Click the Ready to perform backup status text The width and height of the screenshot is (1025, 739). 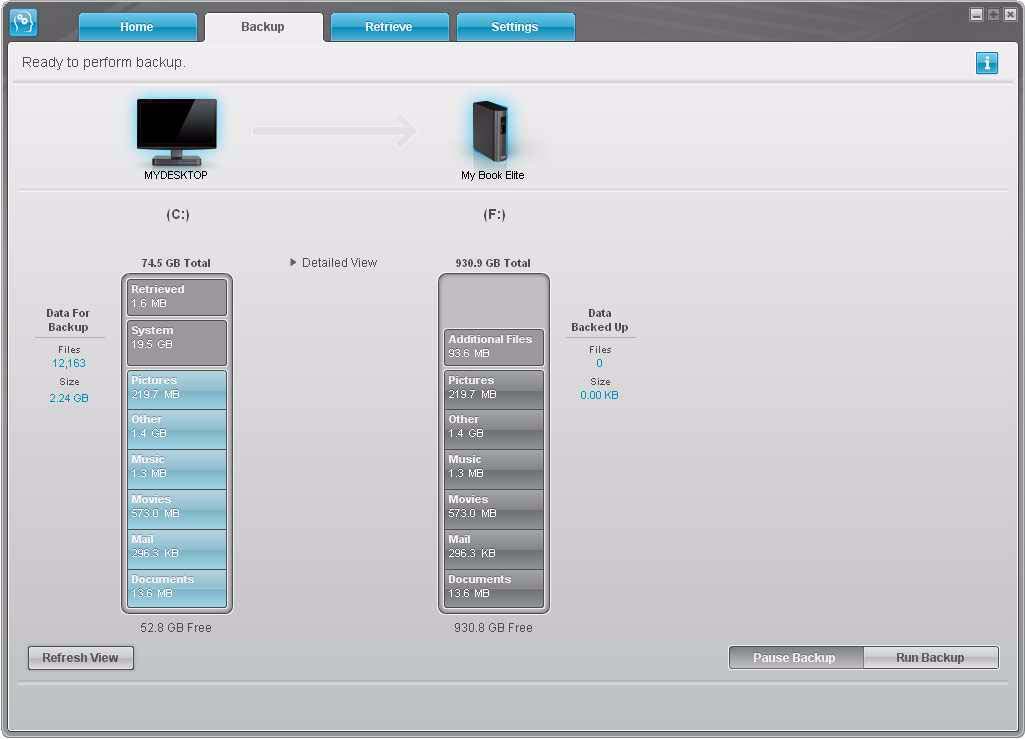pos(104,62)
